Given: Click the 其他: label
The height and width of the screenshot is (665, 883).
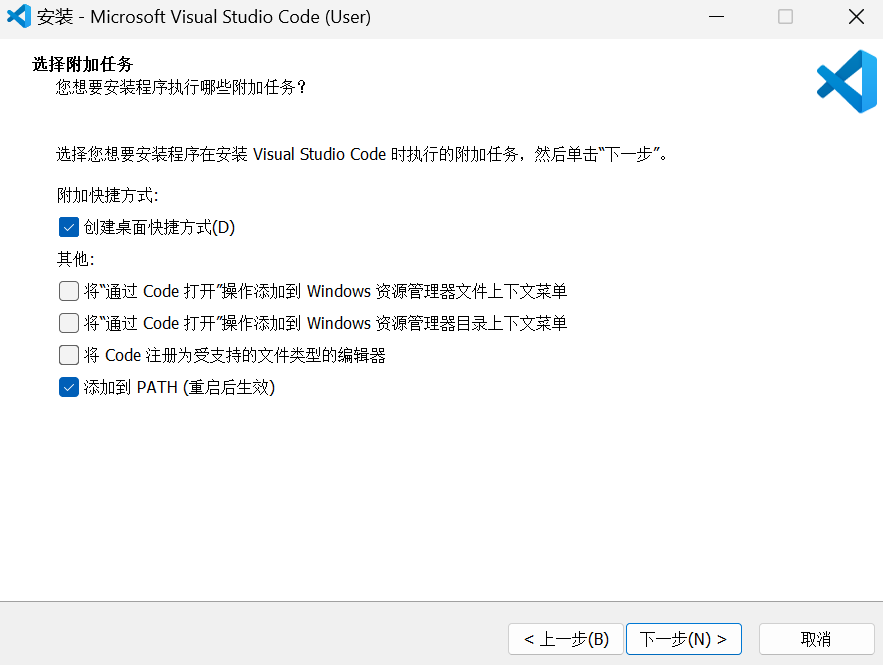Looking at the screenshot, I should pos(75,259).
